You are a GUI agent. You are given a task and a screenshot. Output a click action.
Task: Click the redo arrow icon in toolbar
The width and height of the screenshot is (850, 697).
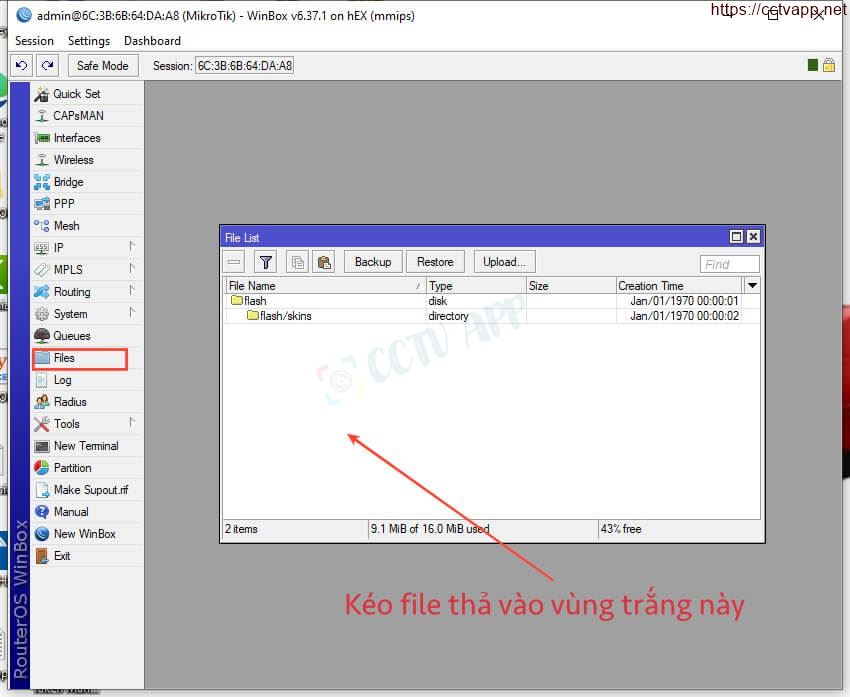click(x=47, y=66)
